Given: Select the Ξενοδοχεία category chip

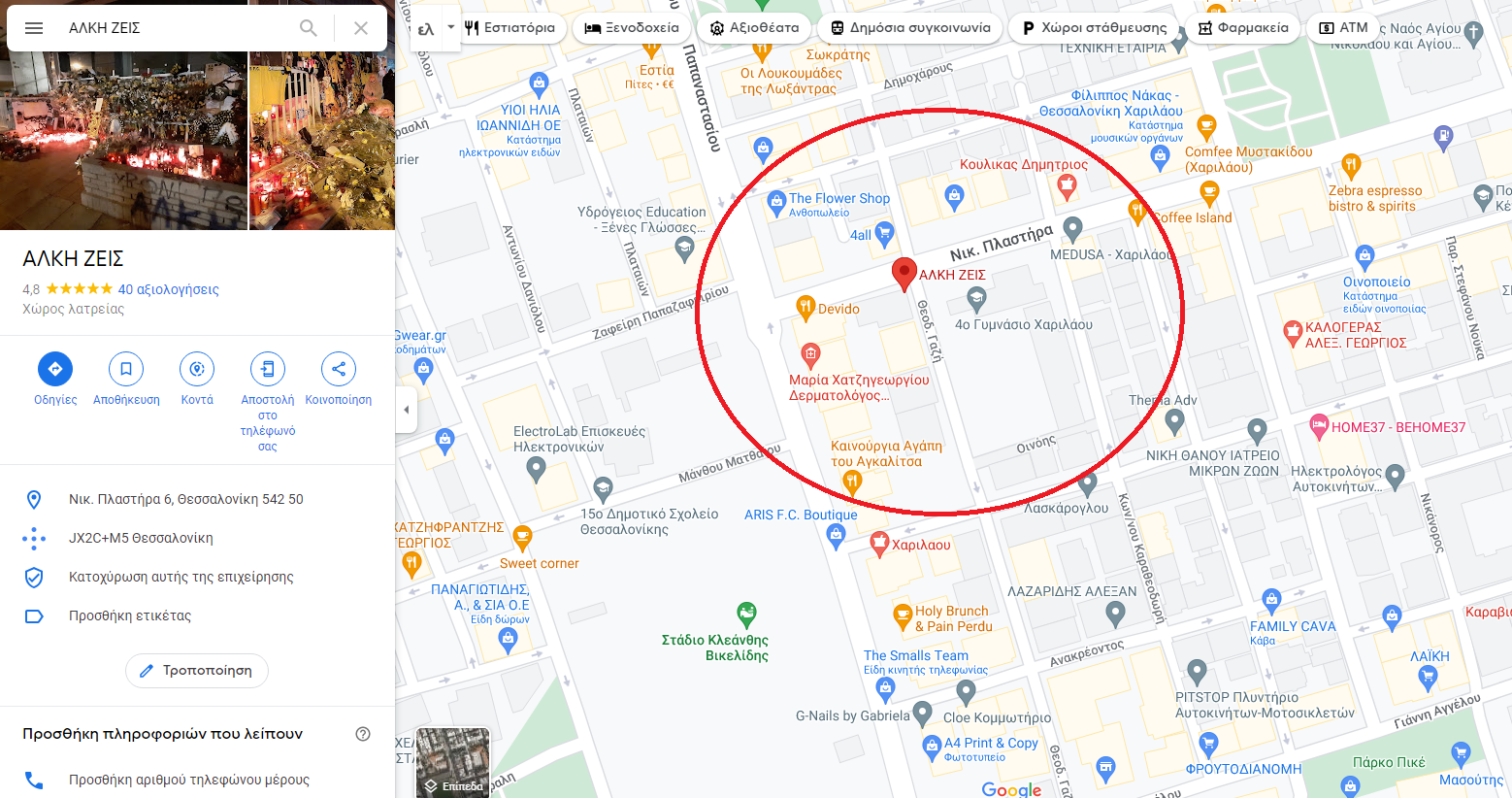Looking at the screenshot, I should click(x=632, y=28).
